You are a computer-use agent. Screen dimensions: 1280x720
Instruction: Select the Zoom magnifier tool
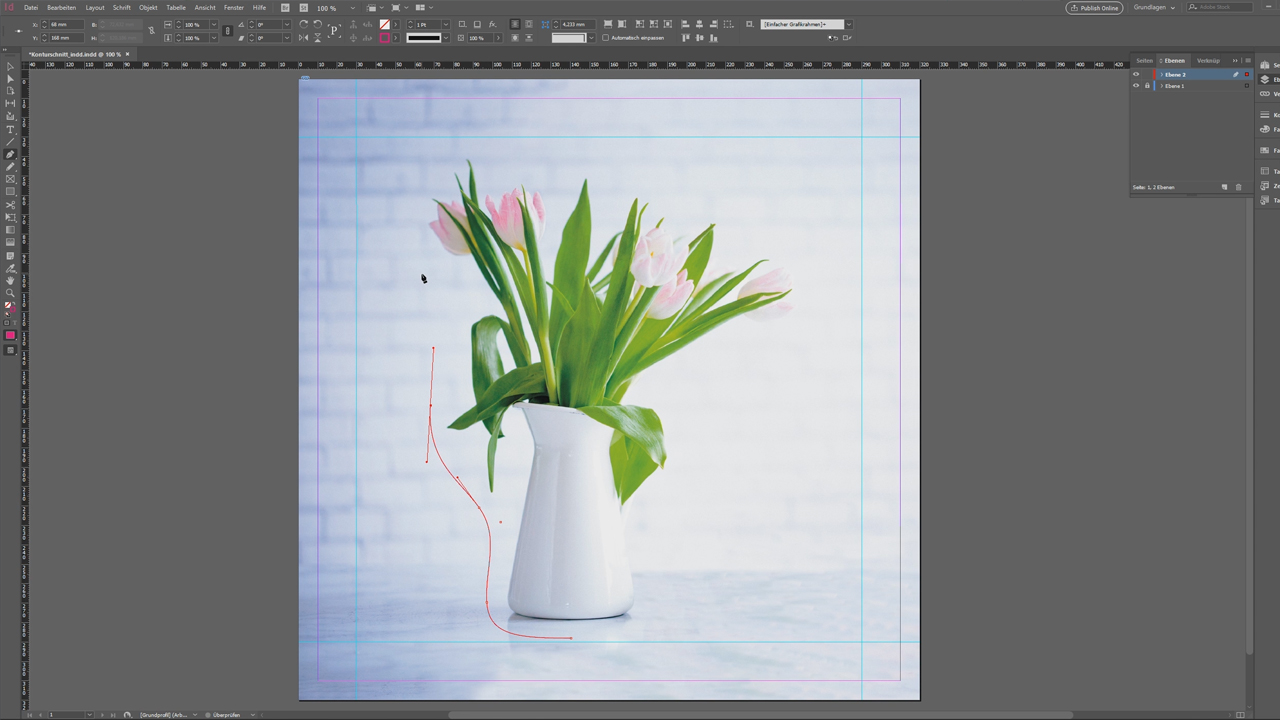11,294
